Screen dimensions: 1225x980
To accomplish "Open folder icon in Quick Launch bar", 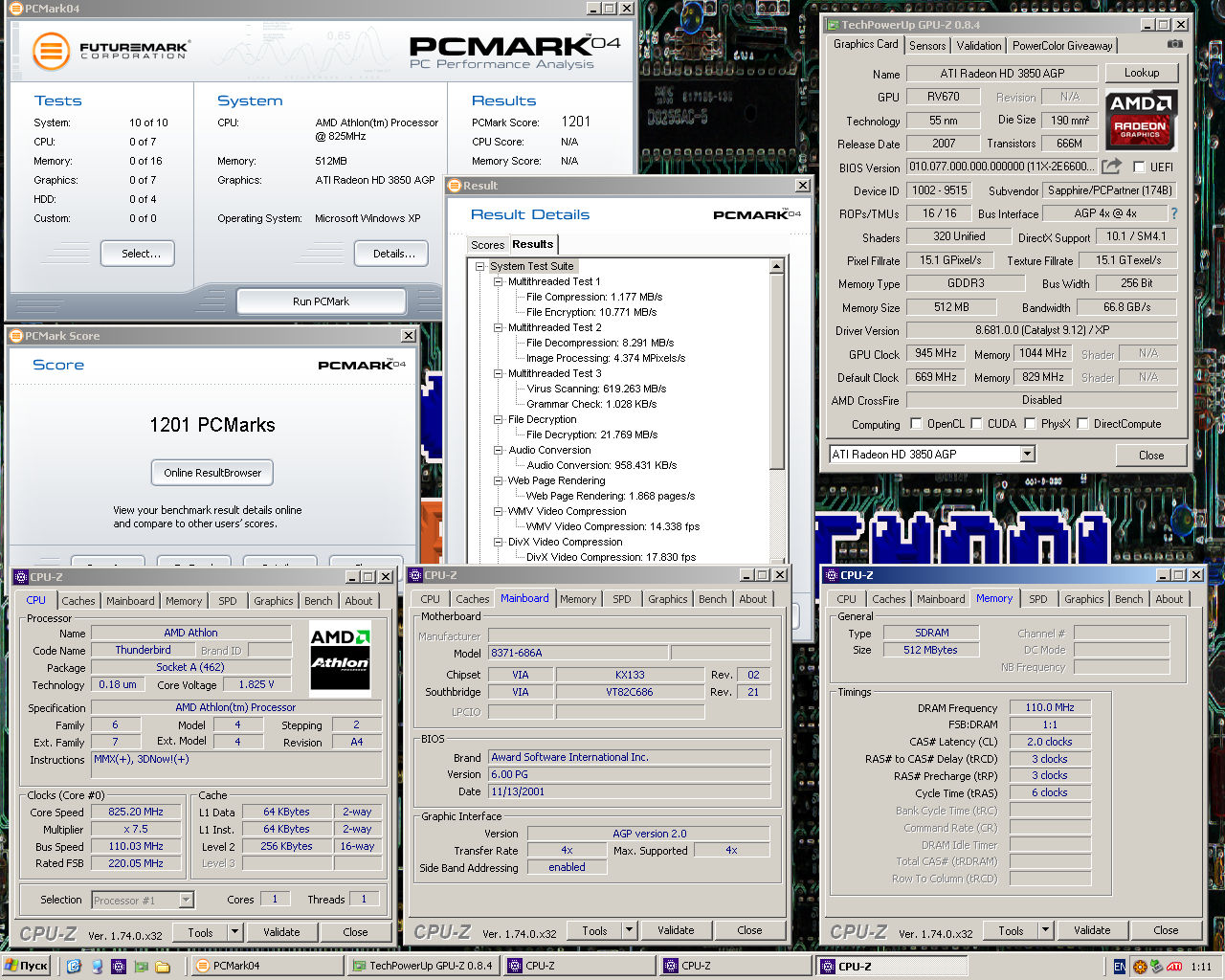I will [163, 967].
